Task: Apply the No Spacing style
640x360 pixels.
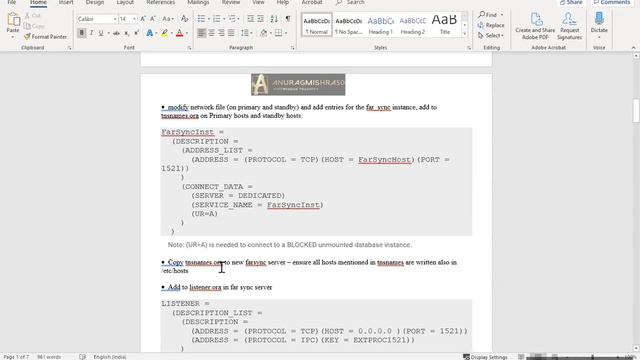Action: (x=349, y=24)
